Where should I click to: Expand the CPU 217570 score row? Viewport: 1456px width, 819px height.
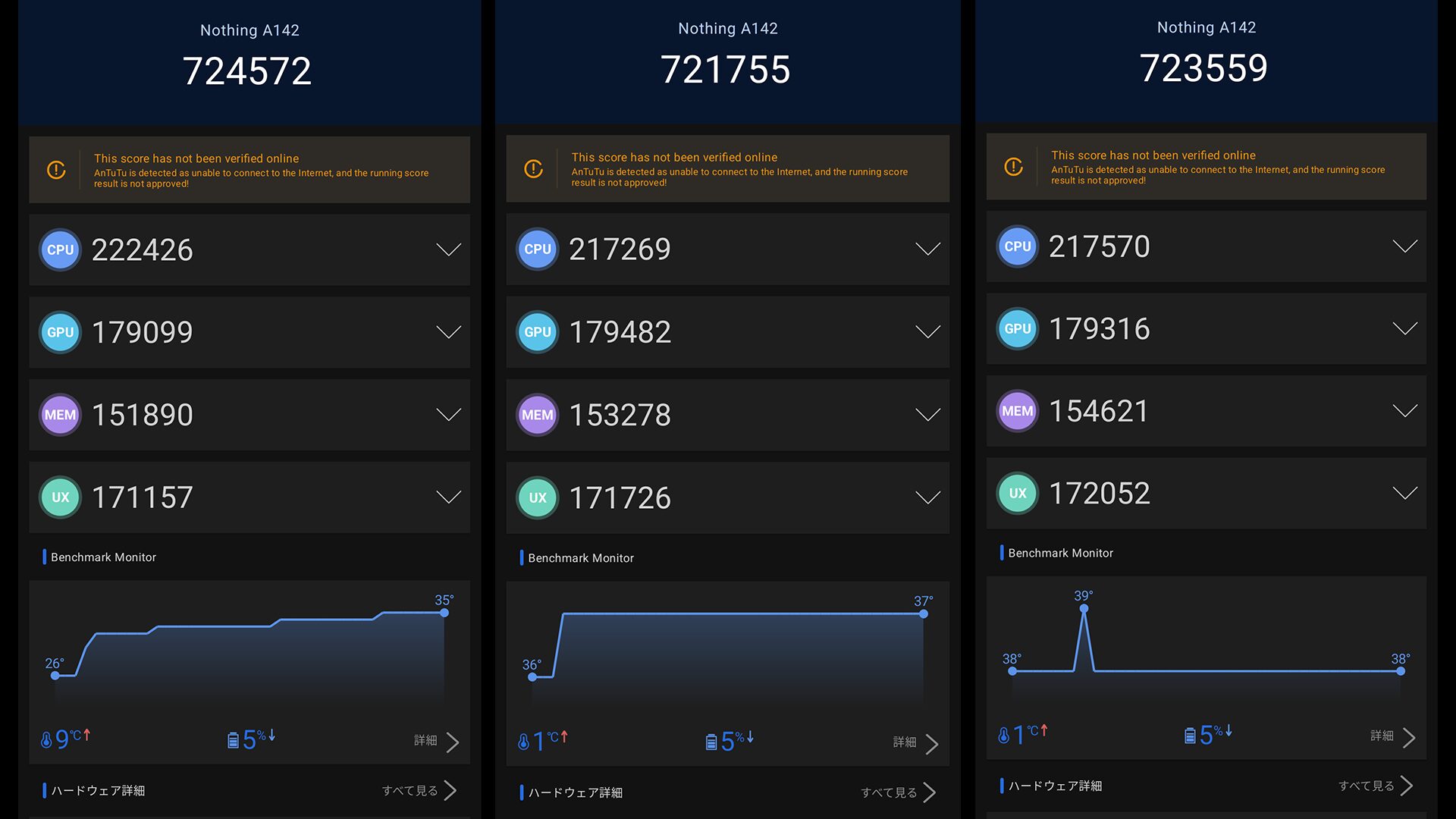[x=1404, y=246]
